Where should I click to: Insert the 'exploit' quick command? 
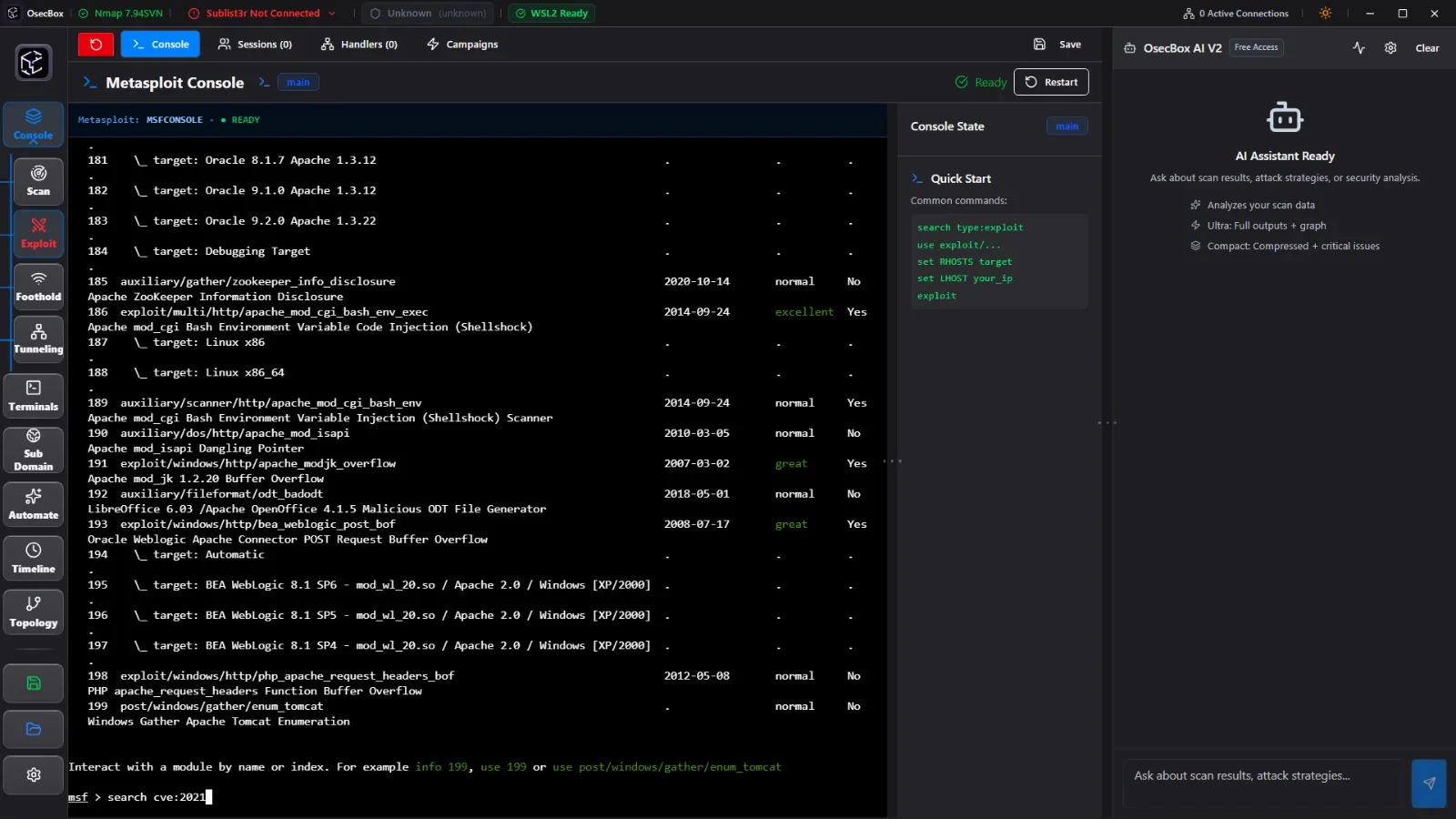pyautogui.click(x=936, y=296)
